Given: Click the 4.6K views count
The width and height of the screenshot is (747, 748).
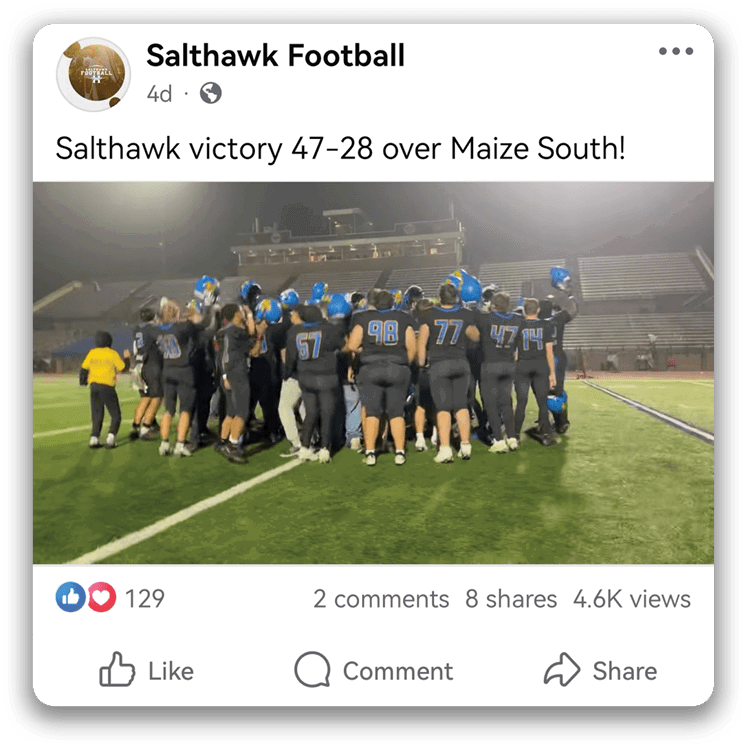Looking at the screenshot, I should tap(632, 599).
